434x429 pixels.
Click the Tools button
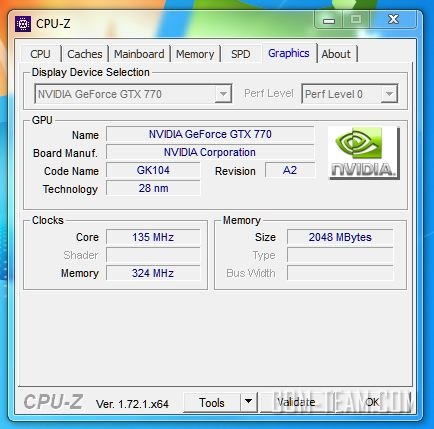[212, 402]
